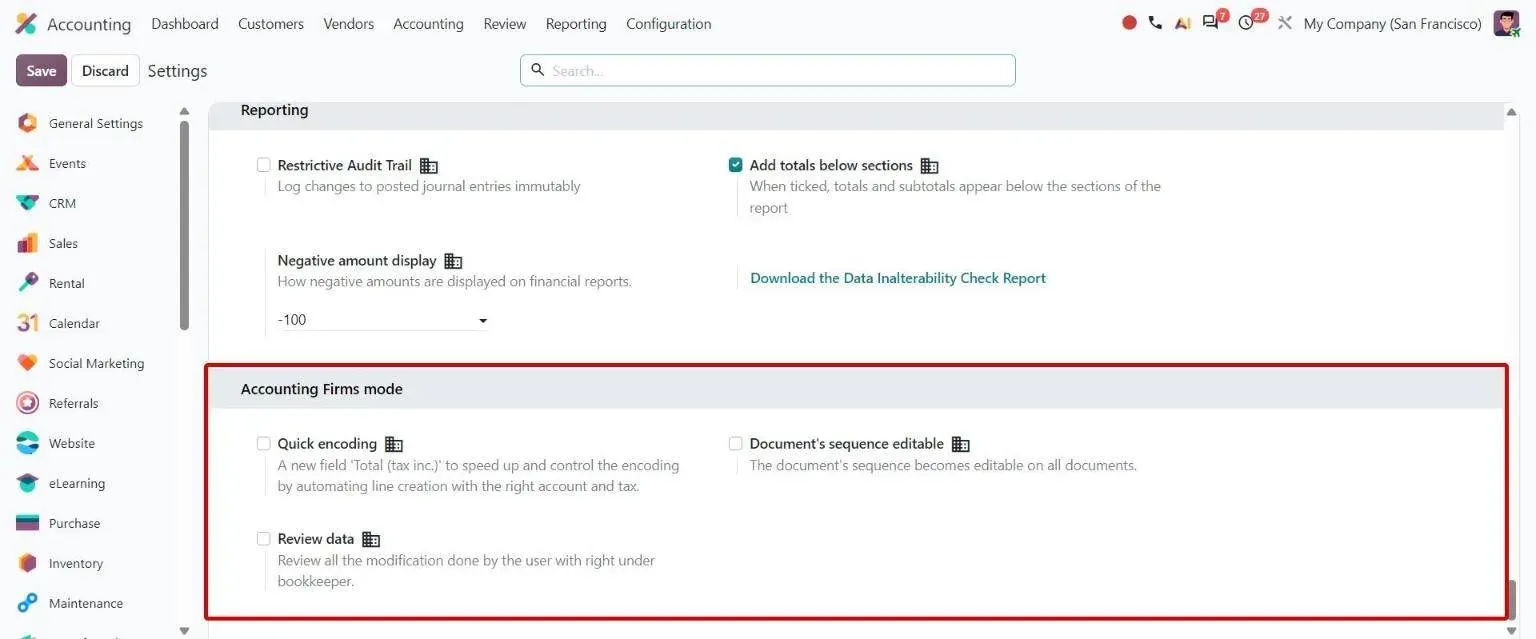Open the Accounting menu item

[x=428, y=23]
